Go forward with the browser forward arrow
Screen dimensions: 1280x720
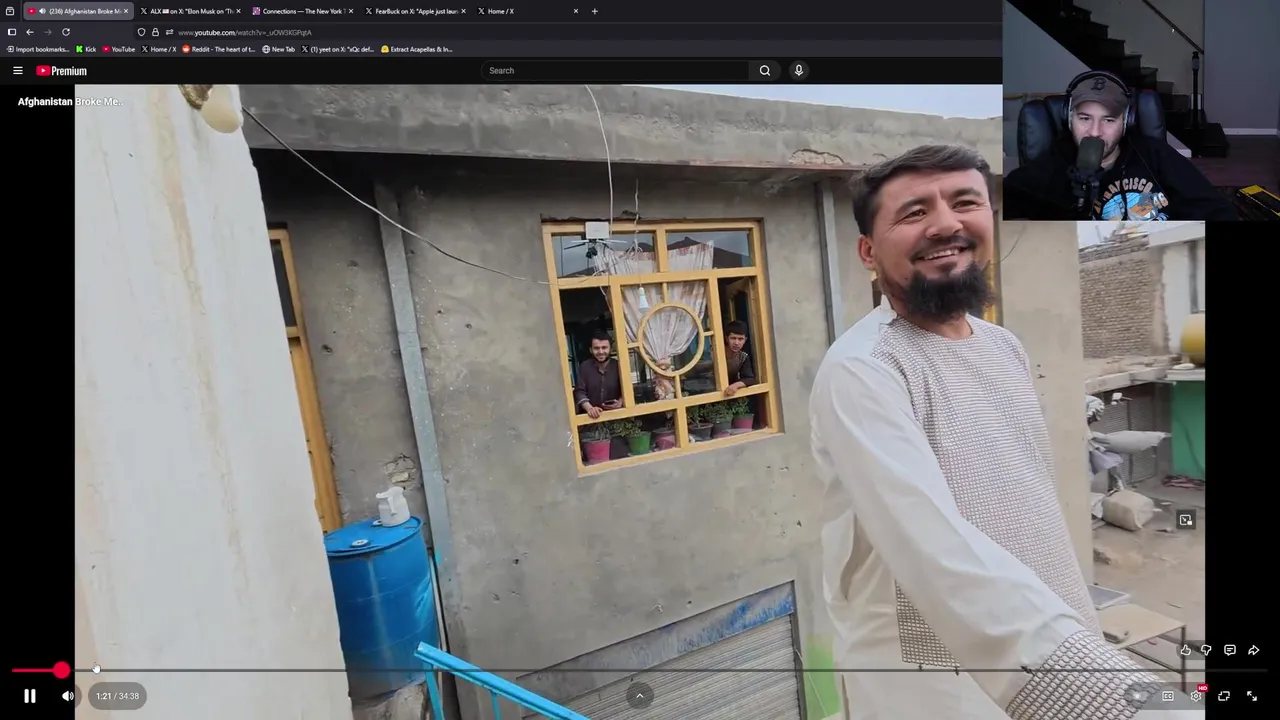[x=47, y=32]
